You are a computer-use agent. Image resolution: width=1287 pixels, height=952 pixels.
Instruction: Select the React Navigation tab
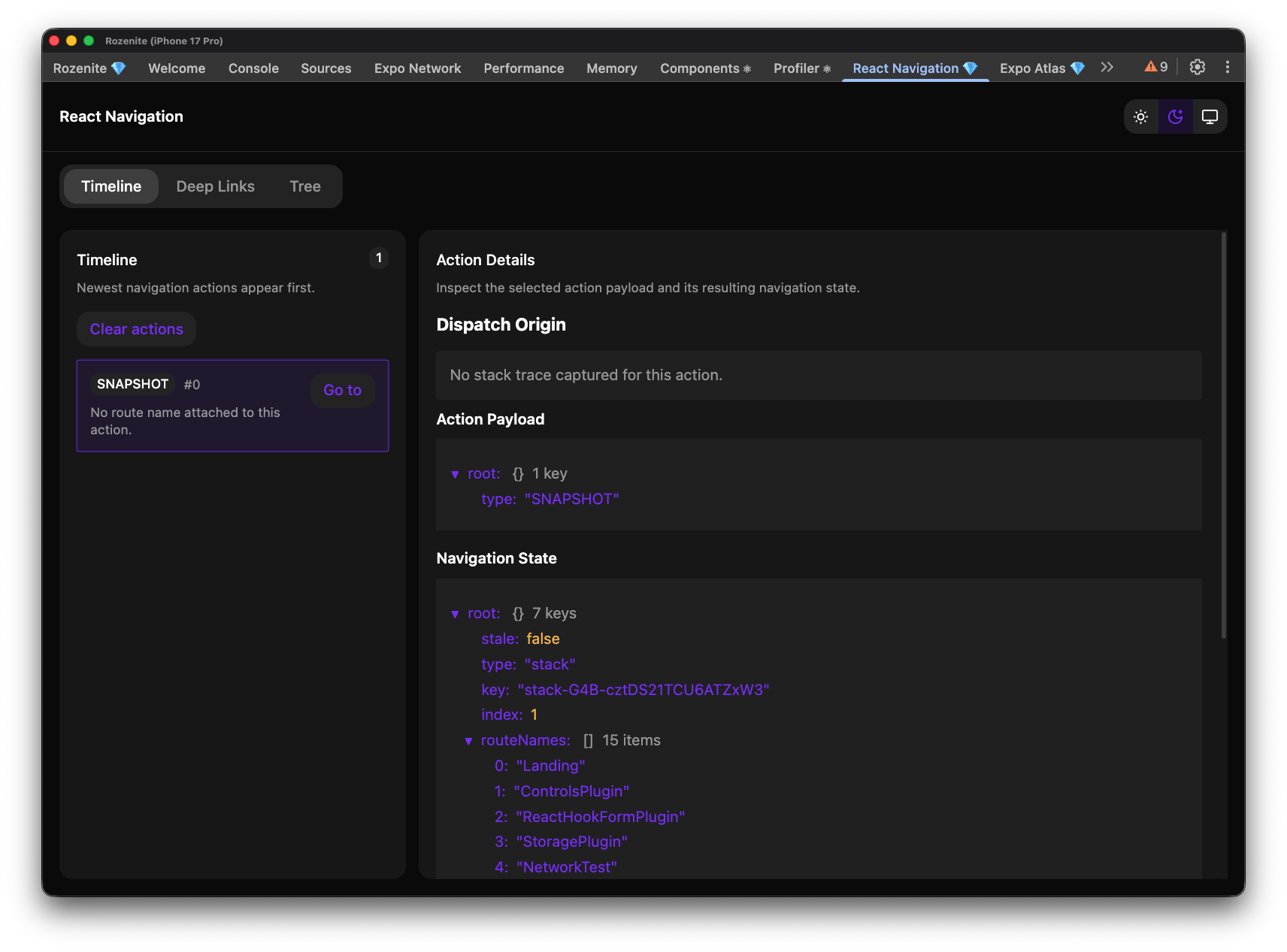(x=915, y=68)
